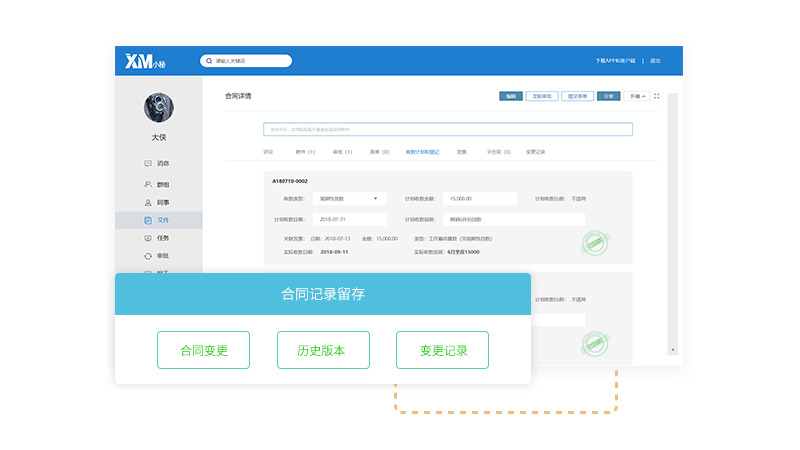Click the green-outlined 历史版本 button

pyautogui.click(x=323, y=350)
